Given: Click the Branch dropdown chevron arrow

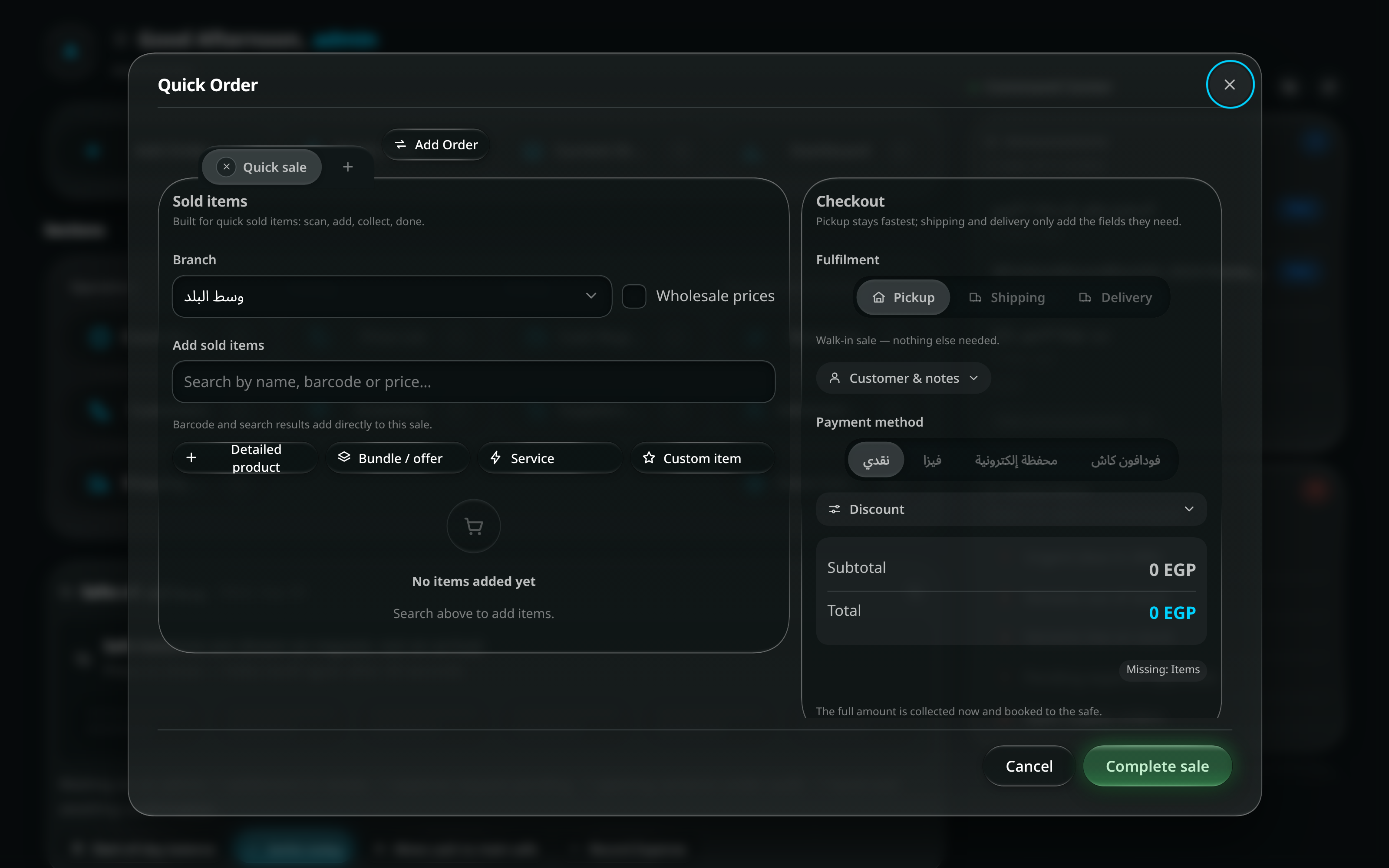Looking at the screenshot, I should (x=591, y=296).
